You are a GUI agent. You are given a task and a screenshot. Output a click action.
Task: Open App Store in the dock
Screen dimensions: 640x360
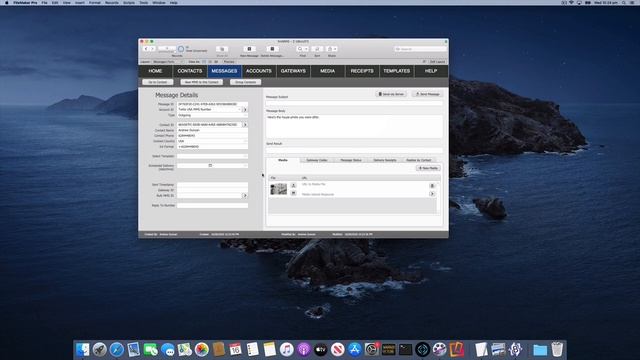click(x=354, y=350)
